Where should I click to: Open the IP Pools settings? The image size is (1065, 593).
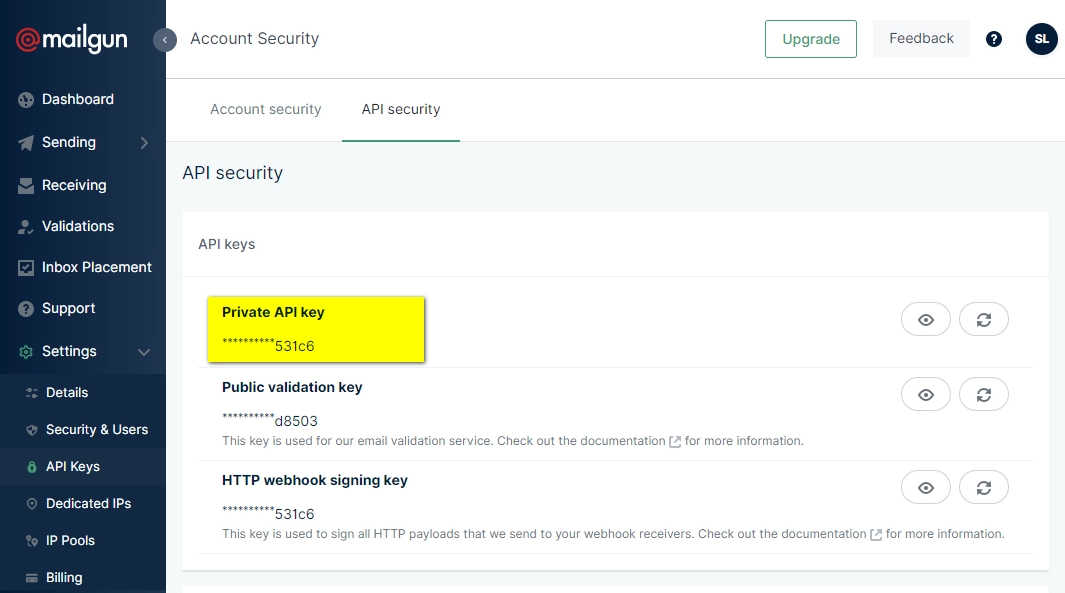coord(72,540)
